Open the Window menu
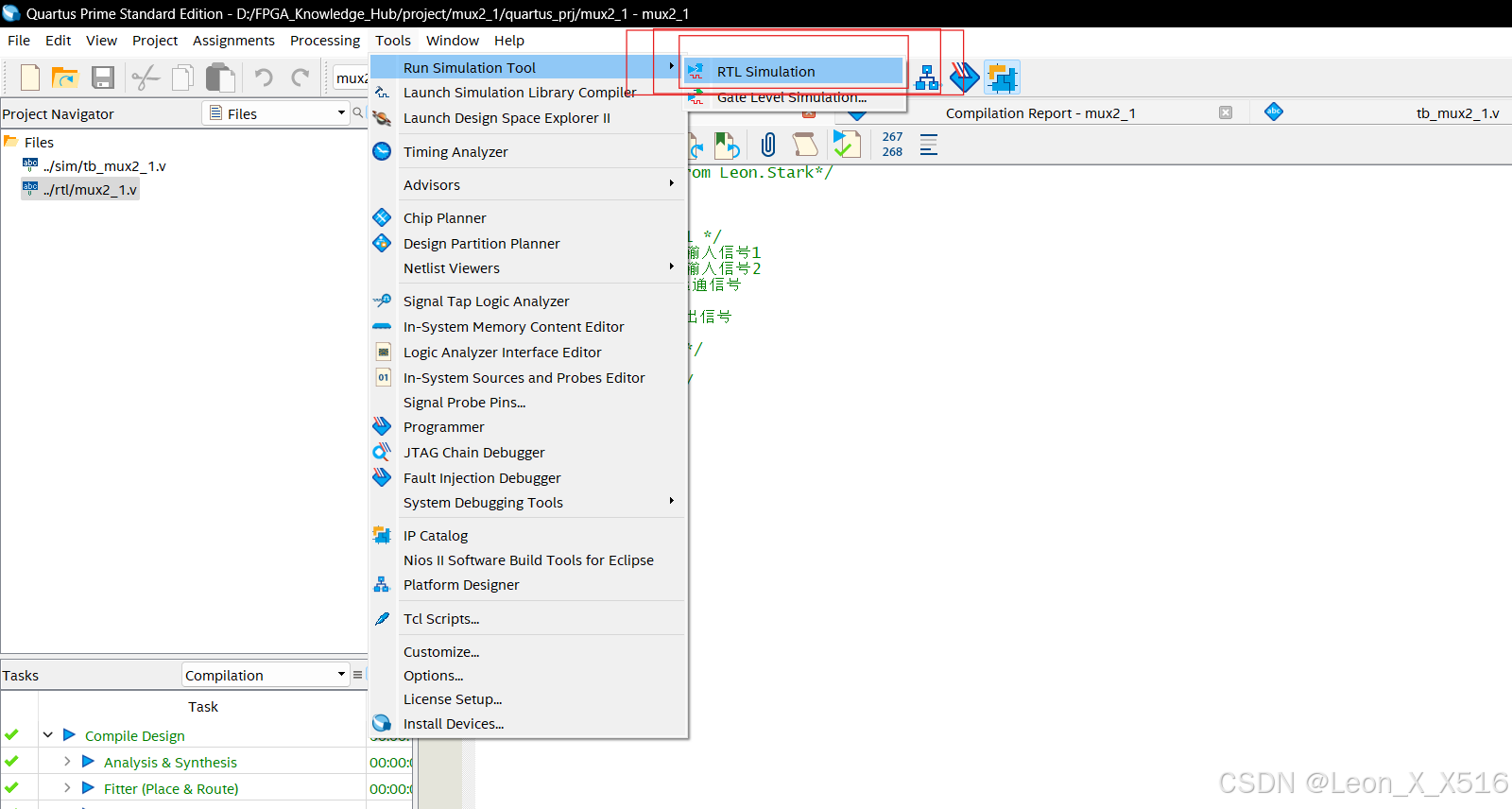The width and height of the screenshot is (1512, 809). (453, 40)
